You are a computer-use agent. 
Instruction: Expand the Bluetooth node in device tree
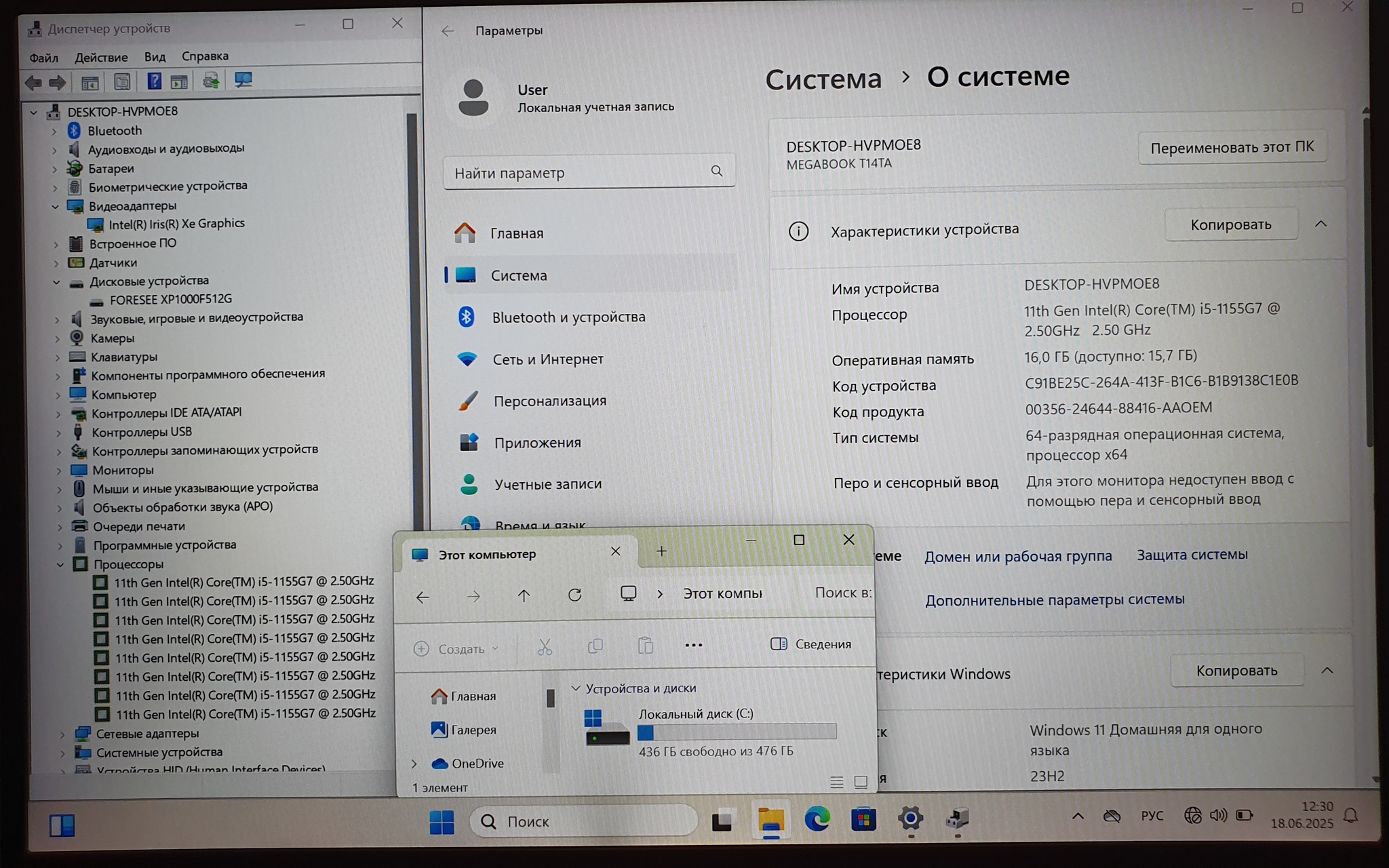point(55,132)
